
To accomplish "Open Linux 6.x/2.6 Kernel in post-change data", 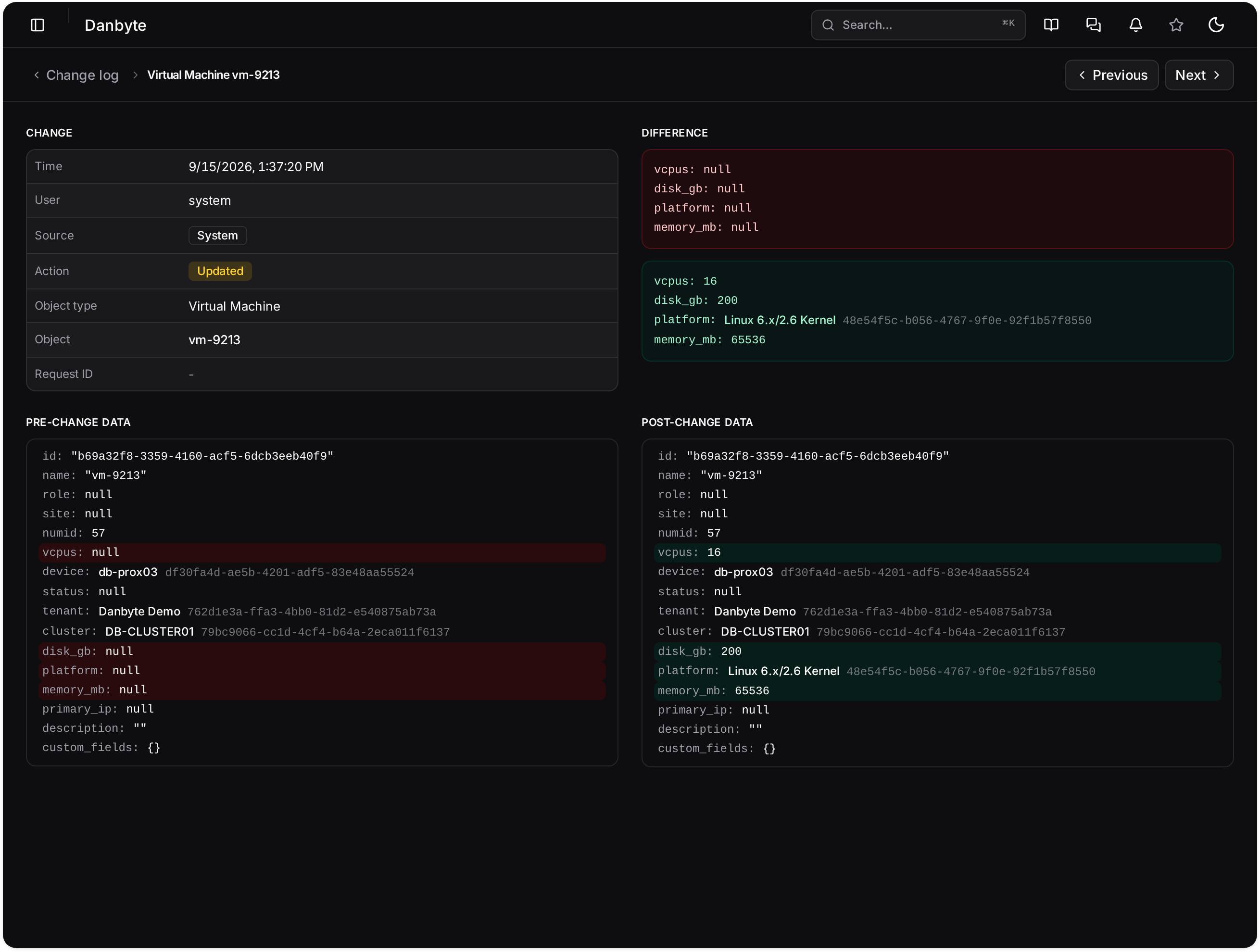I will click(x=783, y=671).
